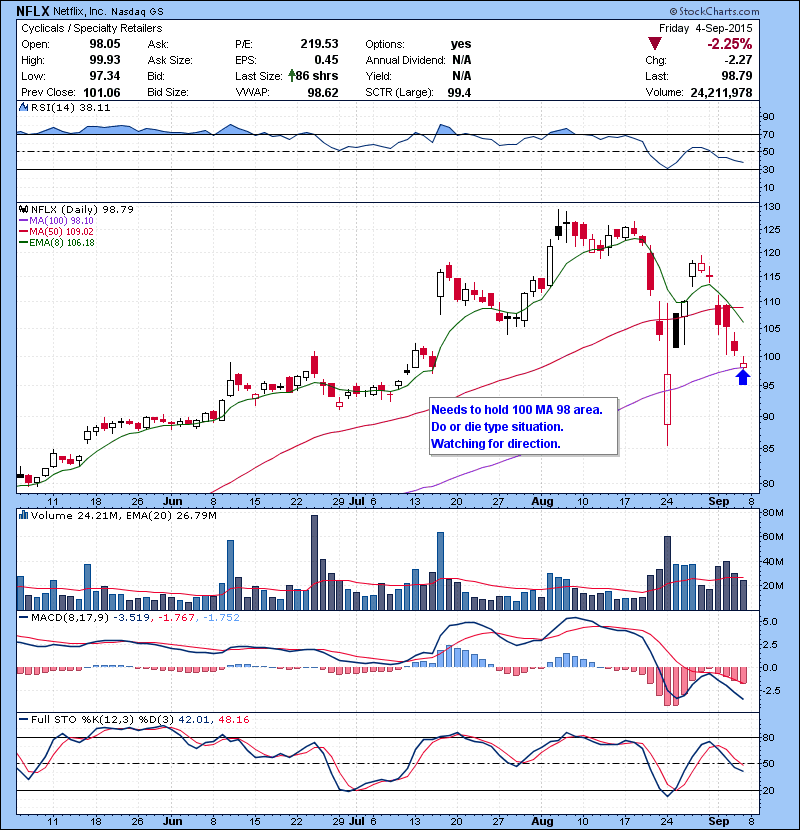Click the blue legend dash before Full STO

[23, 720]
